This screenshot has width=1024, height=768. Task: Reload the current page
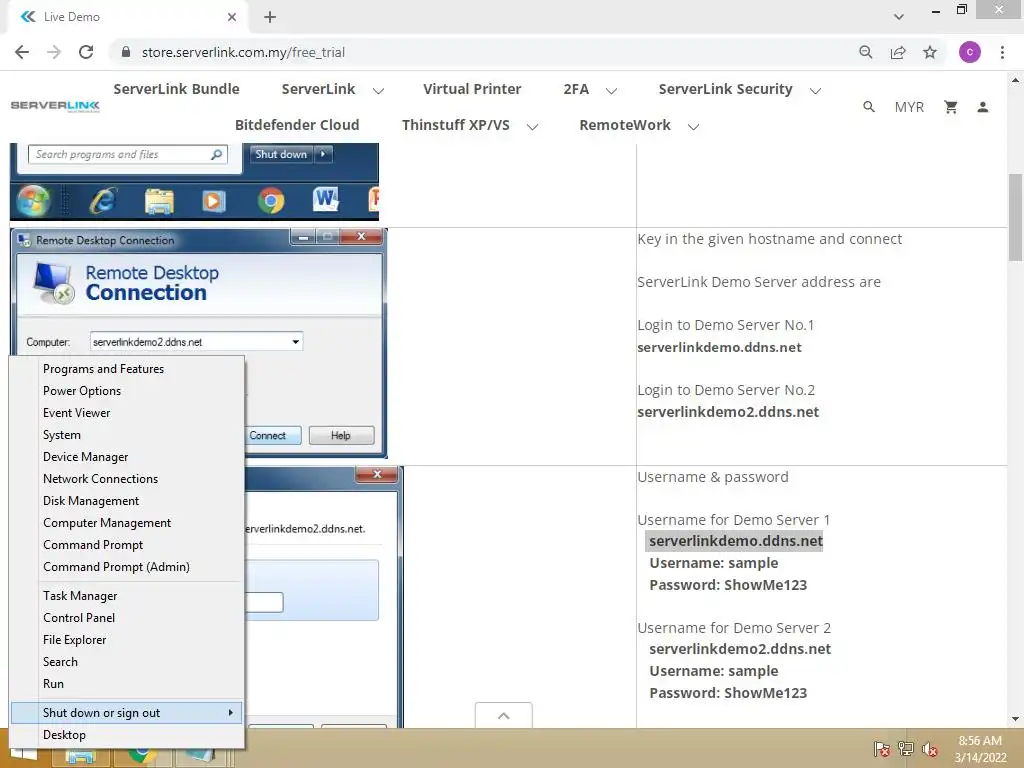click(86, 52)
